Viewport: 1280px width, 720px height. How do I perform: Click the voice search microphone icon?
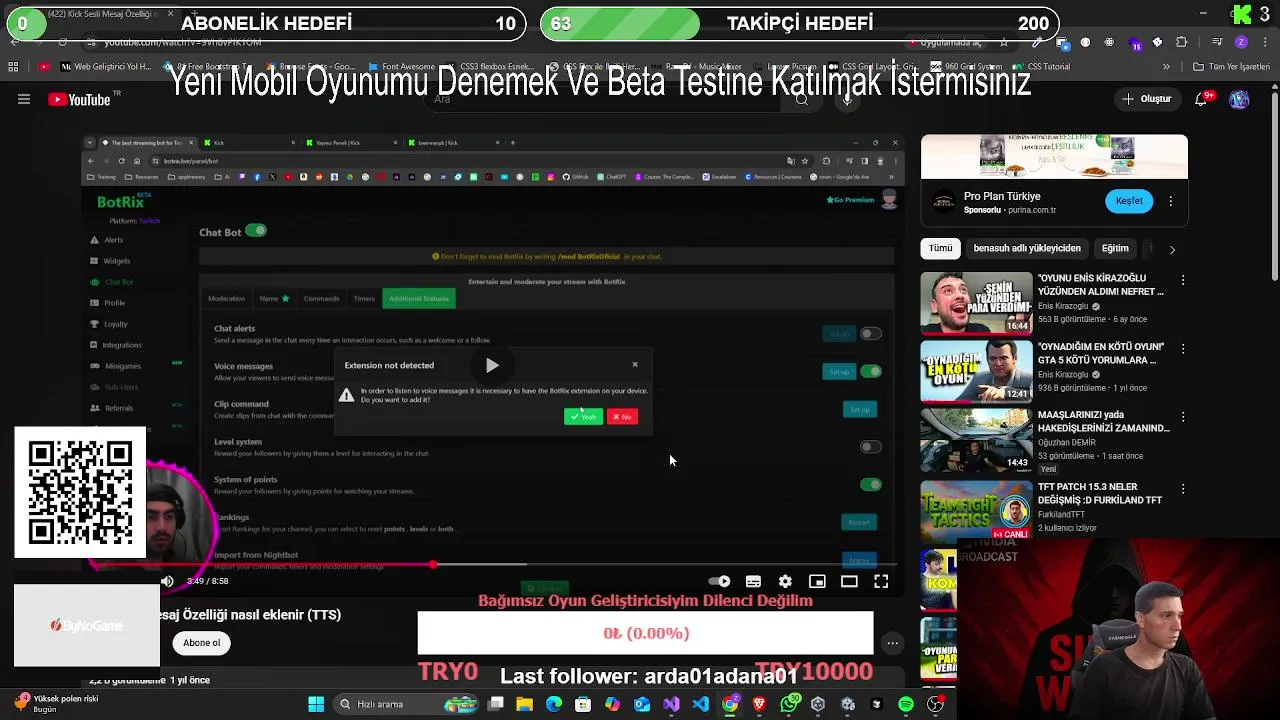847,99
